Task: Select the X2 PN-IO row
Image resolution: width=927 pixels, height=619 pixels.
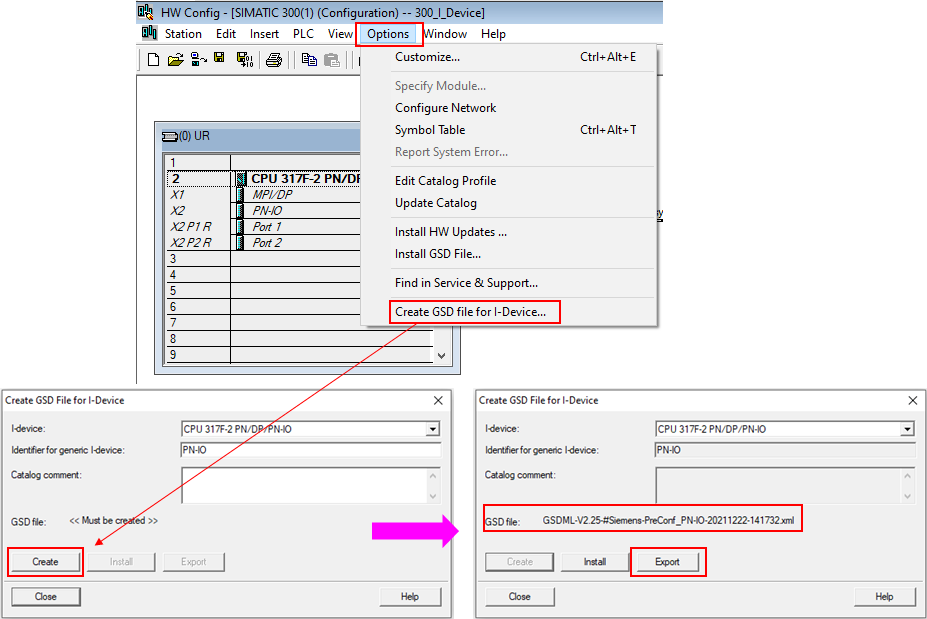Action: click(264, 210)
